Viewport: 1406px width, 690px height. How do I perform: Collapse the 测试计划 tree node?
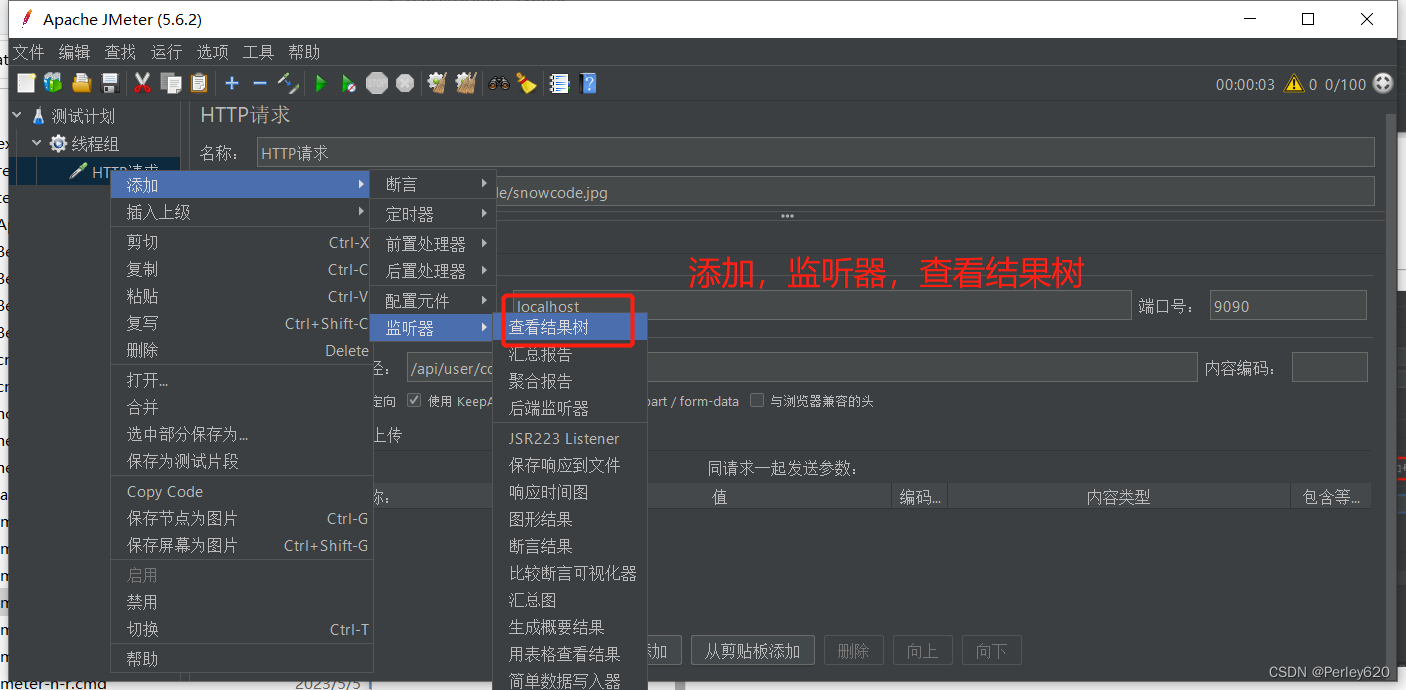17,116
